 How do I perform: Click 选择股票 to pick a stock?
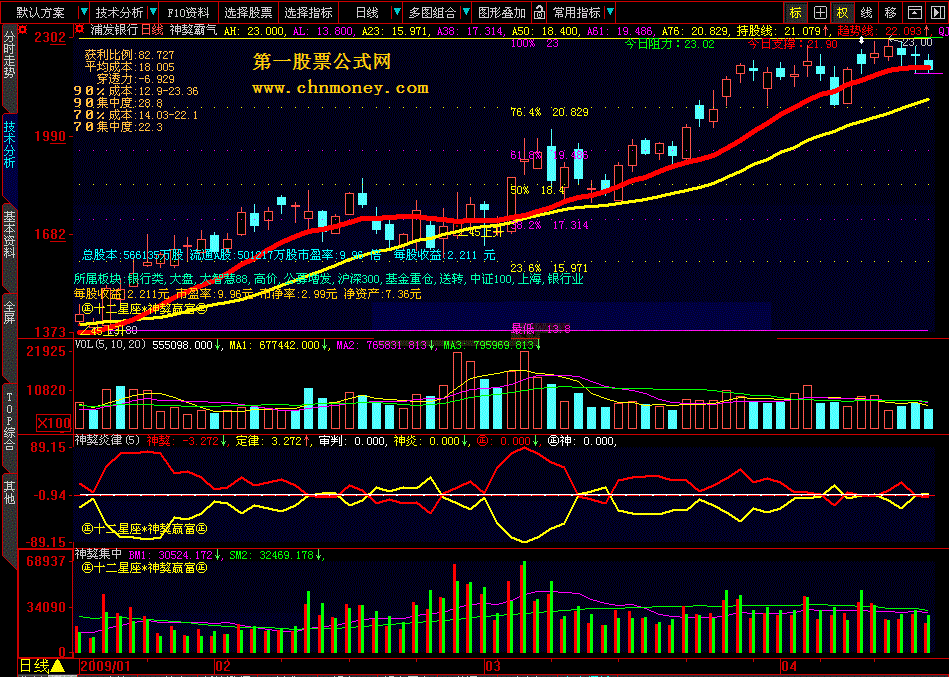(x=248, y=12)
